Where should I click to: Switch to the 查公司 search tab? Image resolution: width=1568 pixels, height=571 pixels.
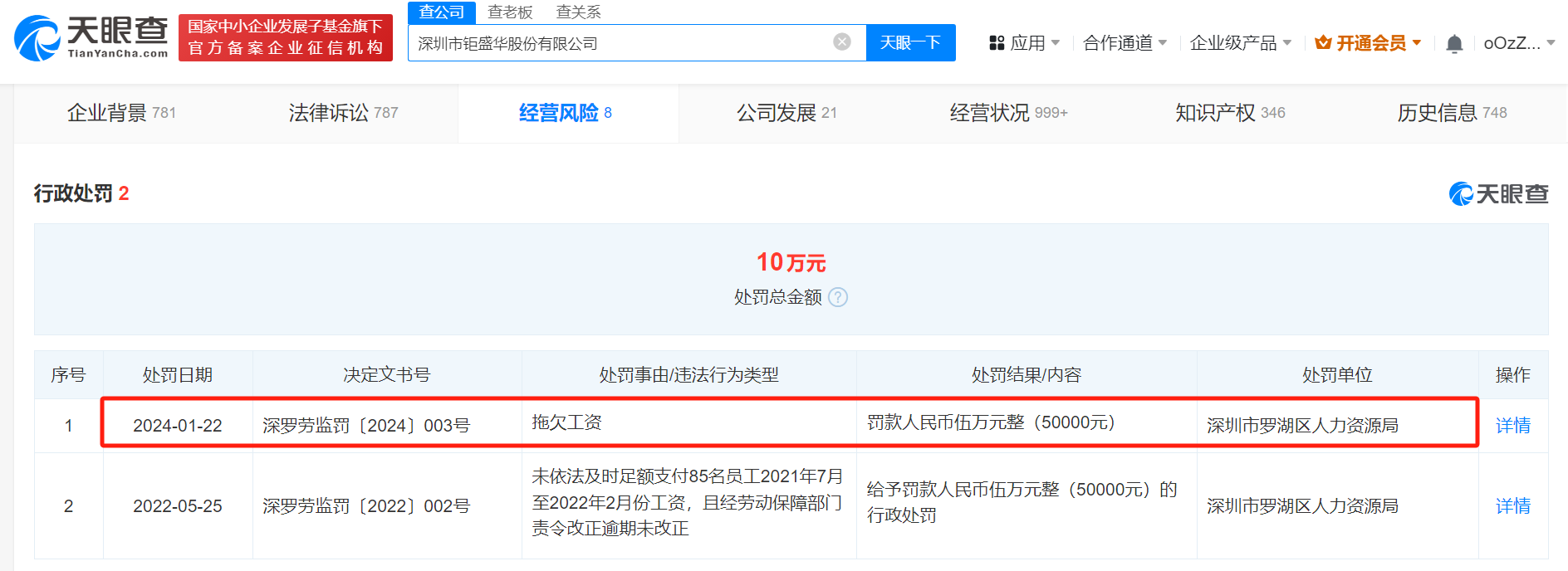pyautogui.click(x=442, y=12)
